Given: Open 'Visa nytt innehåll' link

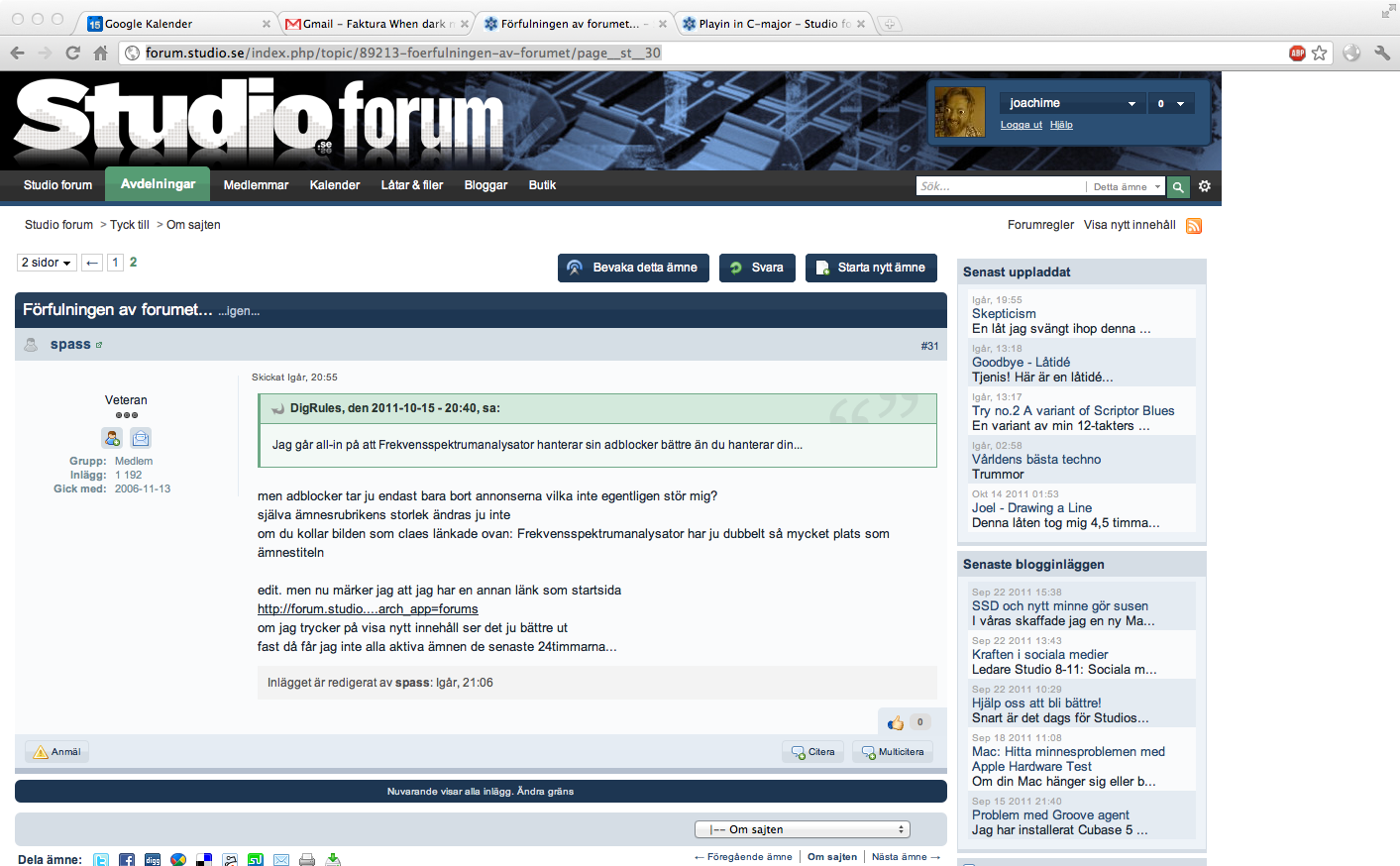Looking at the screenshot, I should click(x=1130, y=225).
